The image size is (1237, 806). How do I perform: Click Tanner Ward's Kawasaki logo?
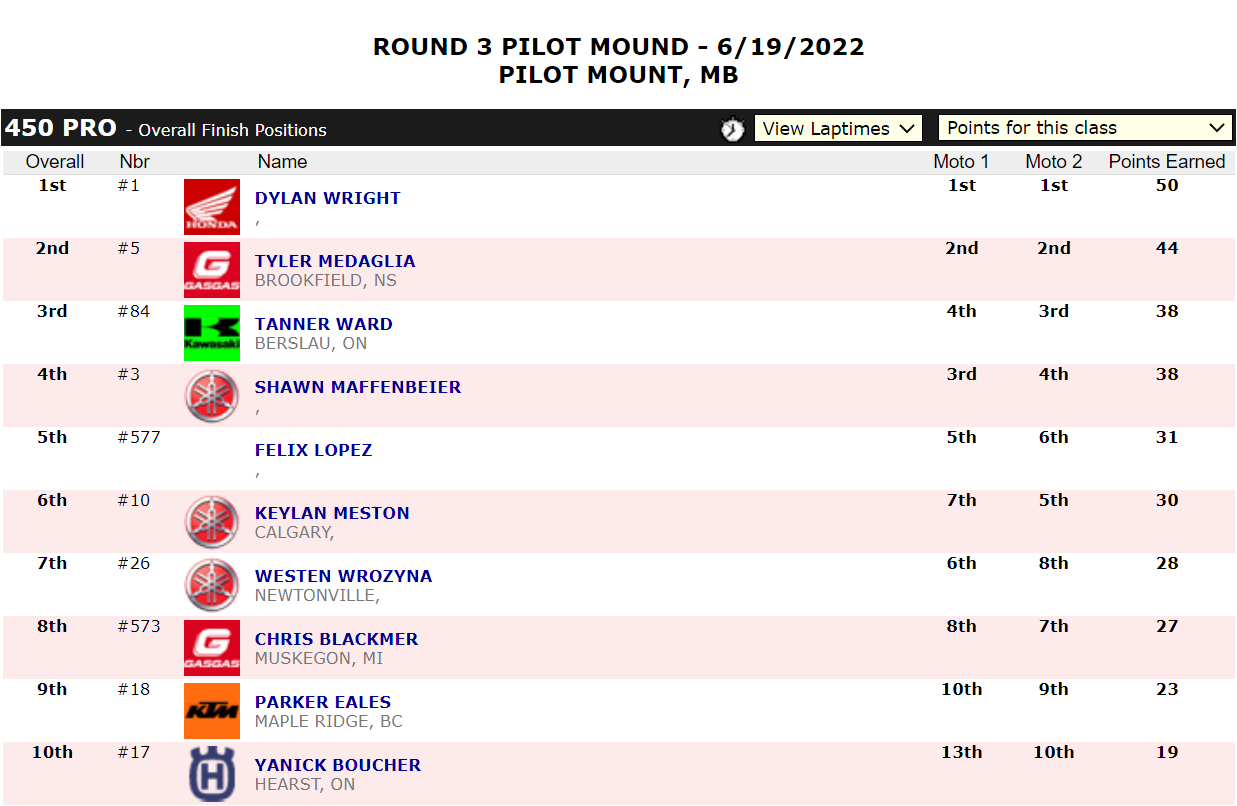click(212, 333)
